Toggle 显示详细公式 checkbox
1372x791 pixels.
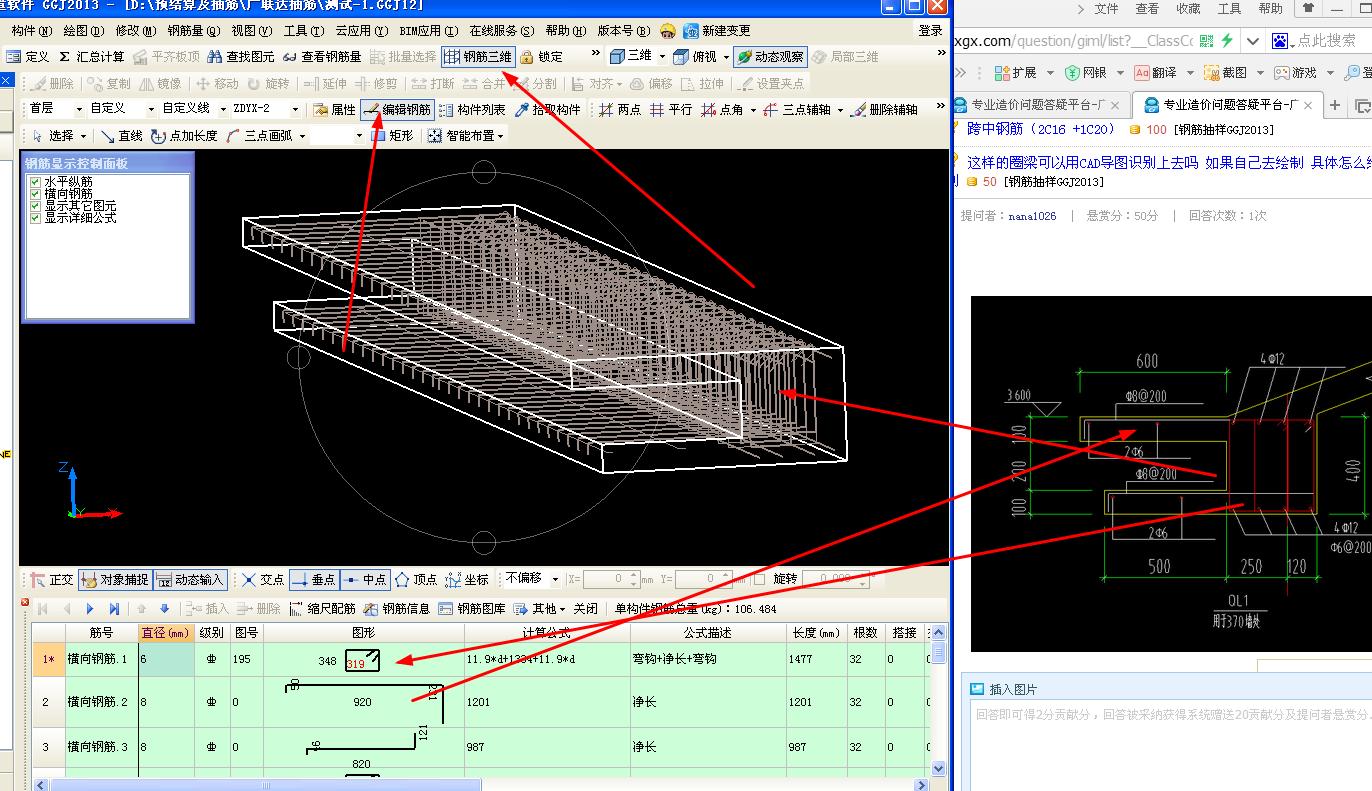[36, 217]
